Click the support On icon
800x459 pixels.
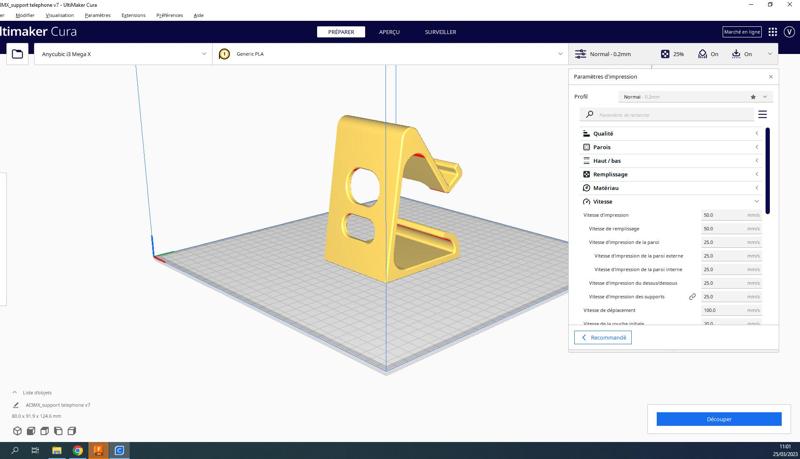pos(703,54)
